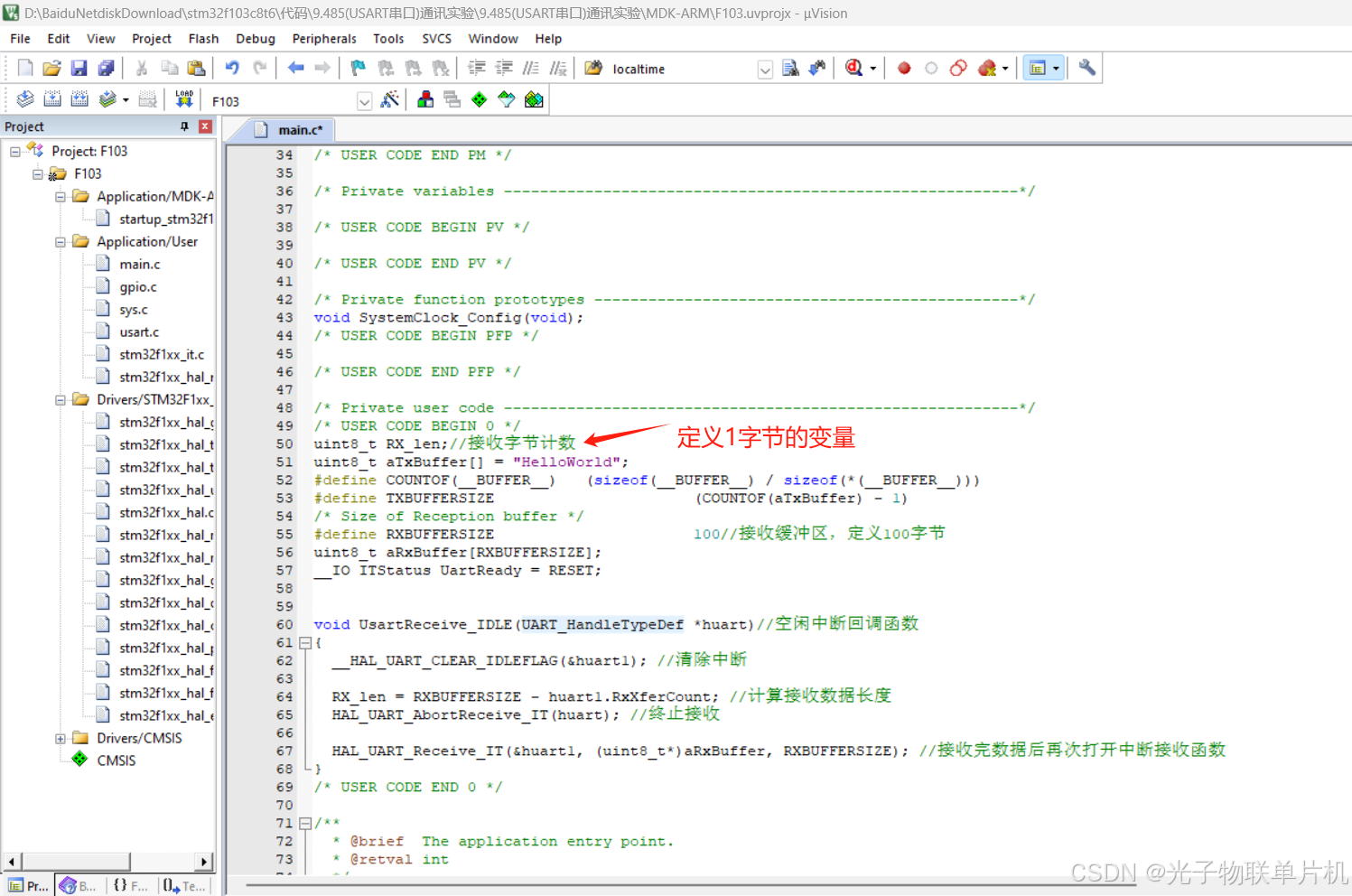This screenshot has width=1352, height=896.
Task: Navigate backwards with the blue left arrow
Action: [295, 69]
